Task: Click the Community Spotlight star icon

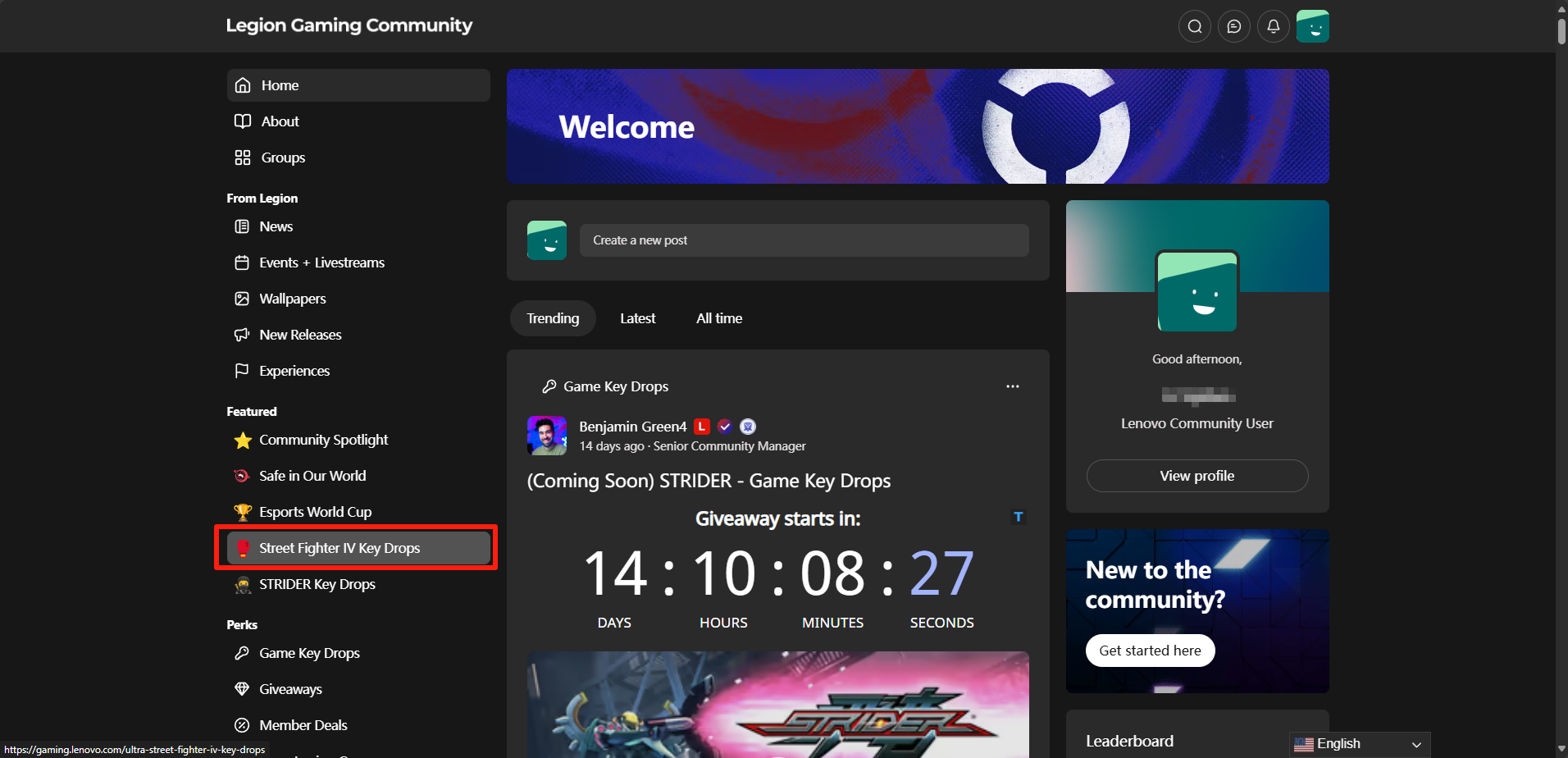Action: 243,441
